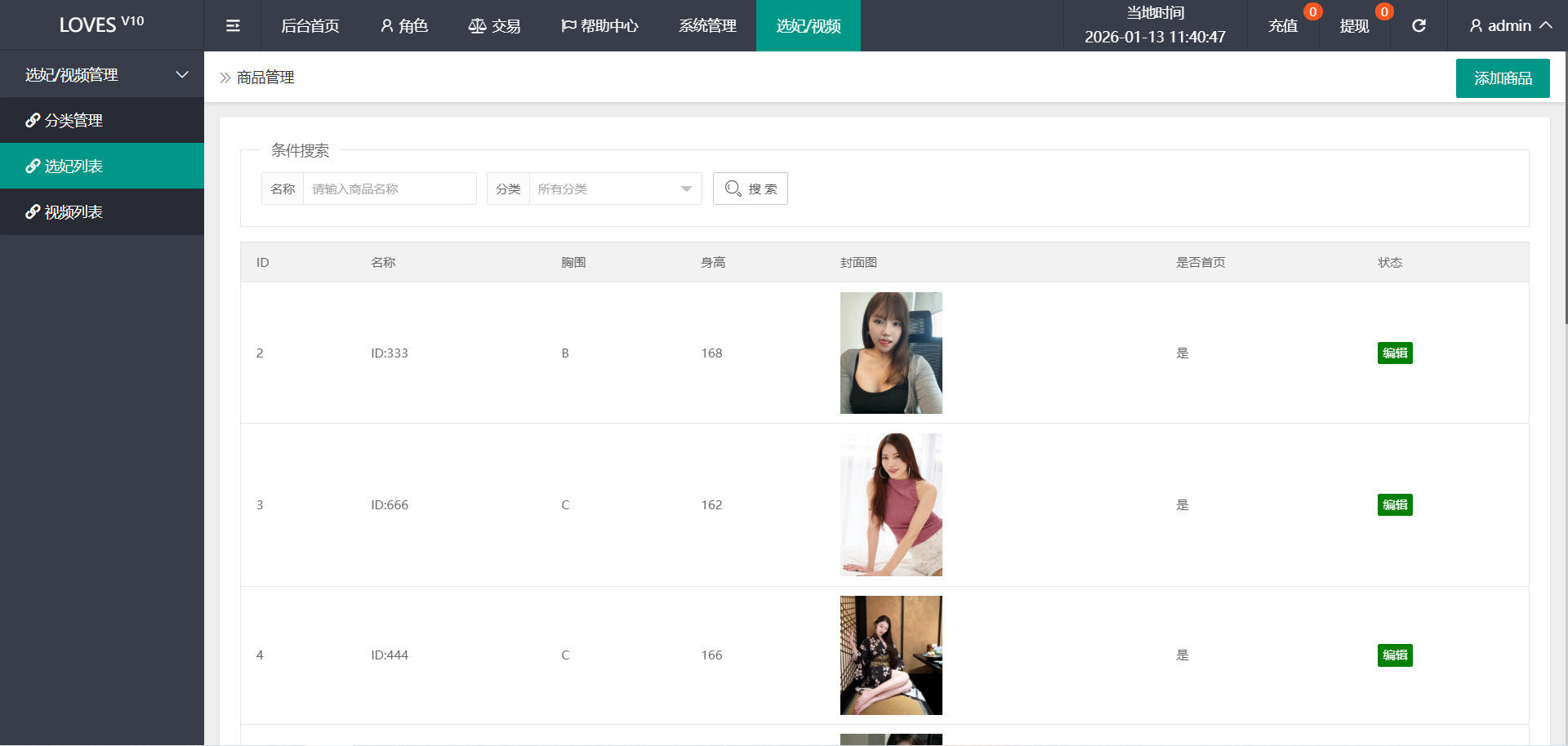
Task: Go to 后台首页 tab
Action: click(310, 26)
